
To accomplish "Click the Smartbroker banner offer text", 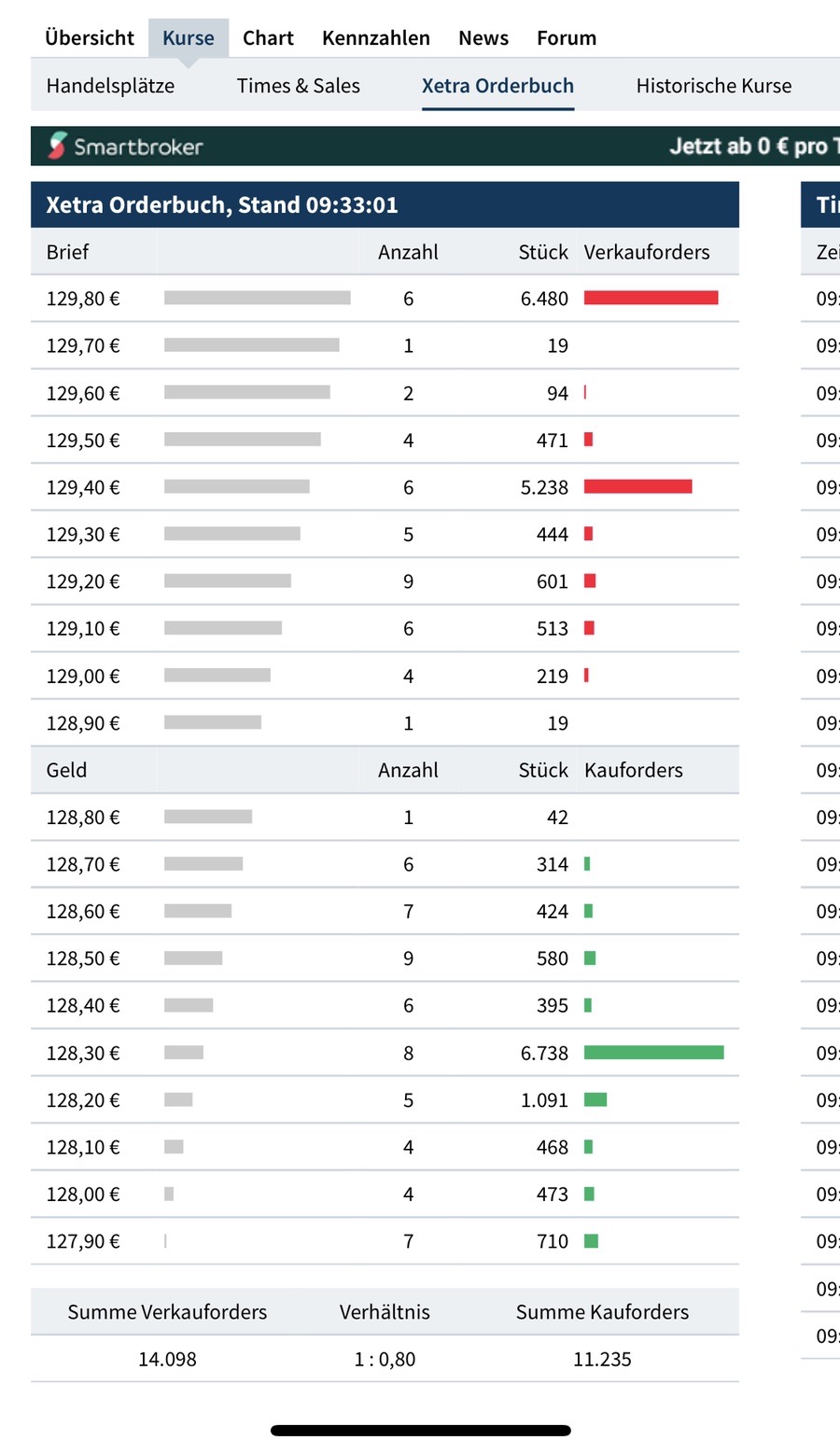I will (752, 147).
